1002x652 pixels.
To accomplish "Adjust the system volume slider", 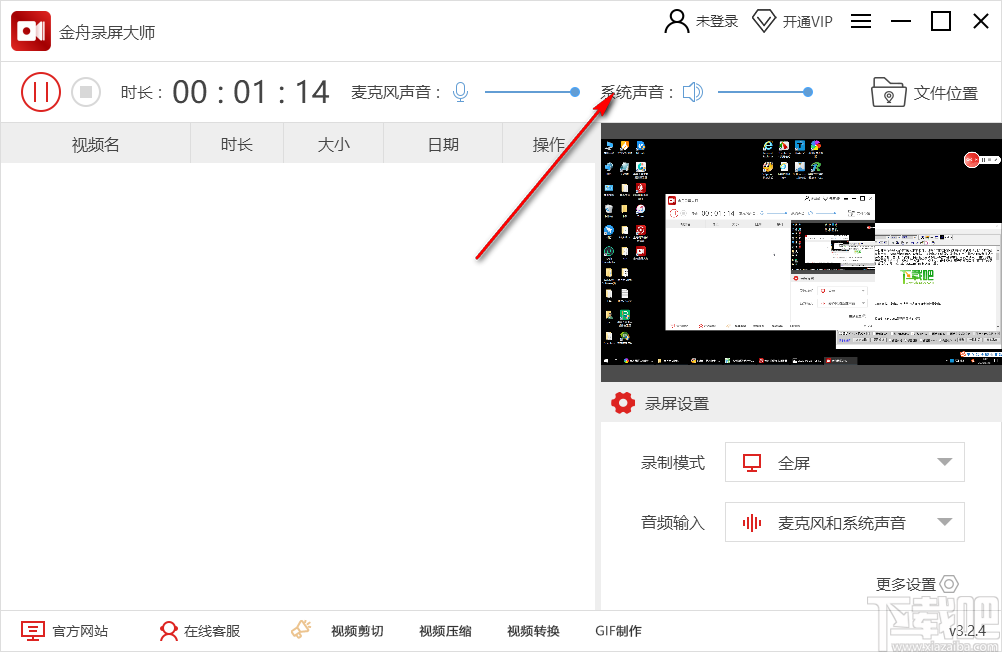I will point(807,91).
